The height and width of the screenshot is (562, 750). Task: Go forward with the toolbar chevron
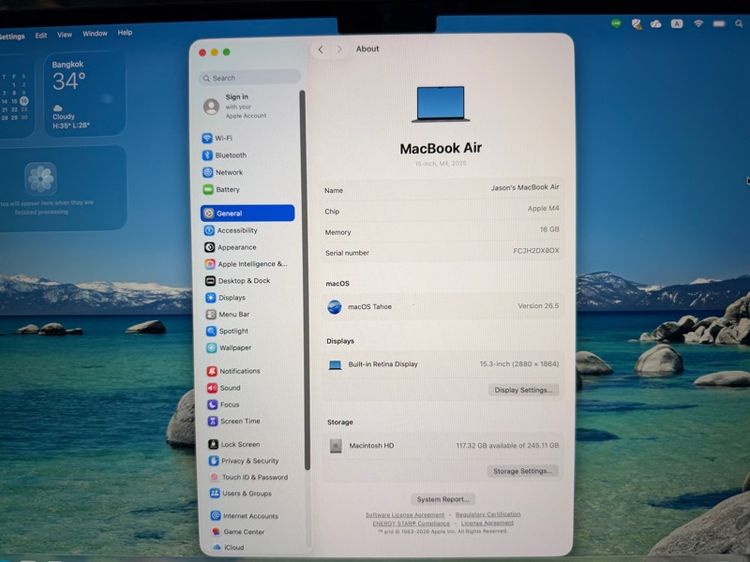pos(339,49)
